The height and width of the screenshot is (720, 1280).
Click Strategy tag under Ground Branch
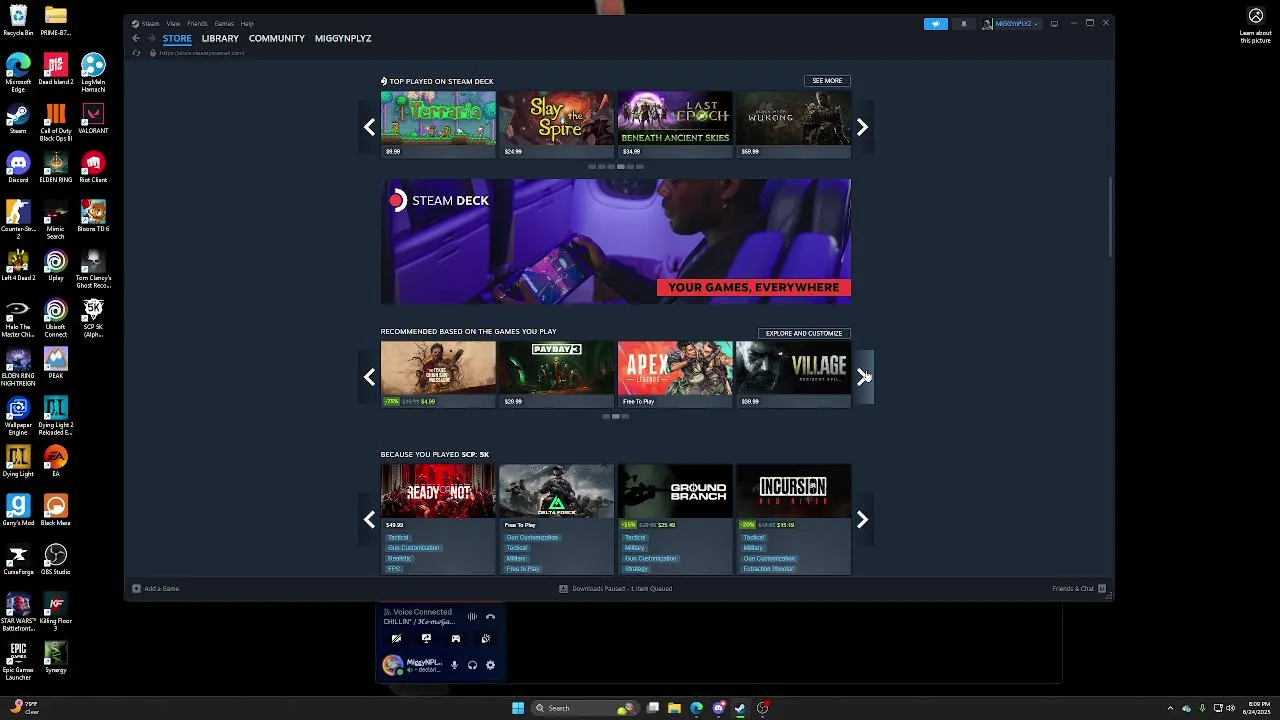pyautogui.click(x=636, y=569)
